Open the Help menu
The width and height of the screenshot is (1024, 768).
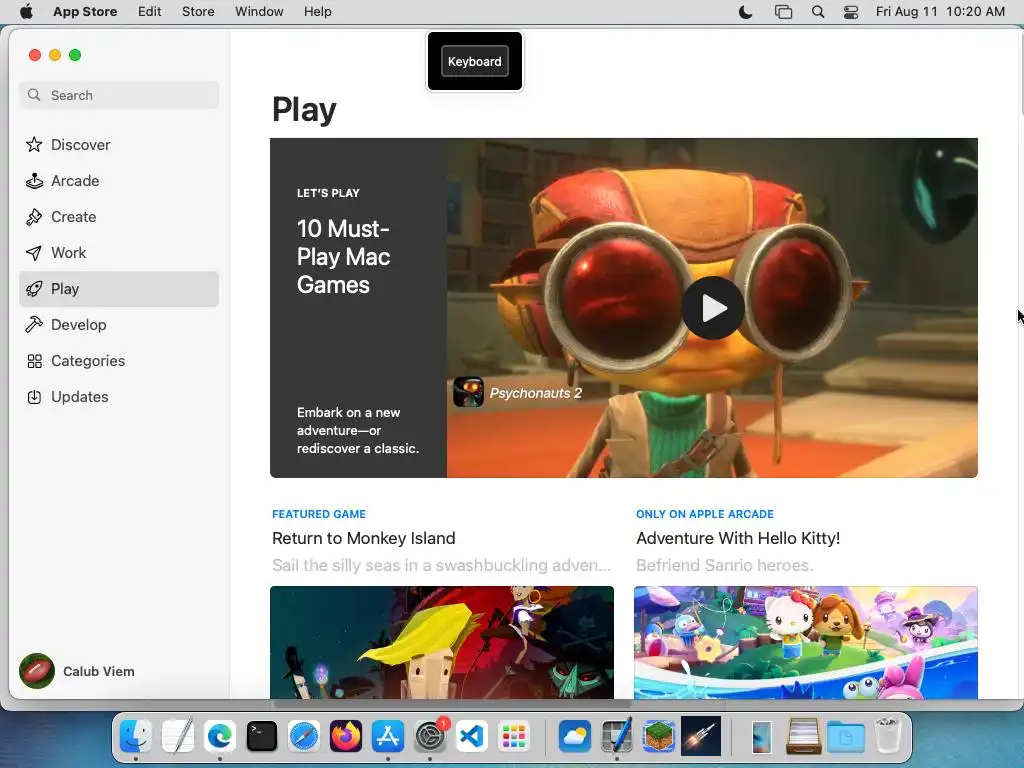click(x=317, y=12)
